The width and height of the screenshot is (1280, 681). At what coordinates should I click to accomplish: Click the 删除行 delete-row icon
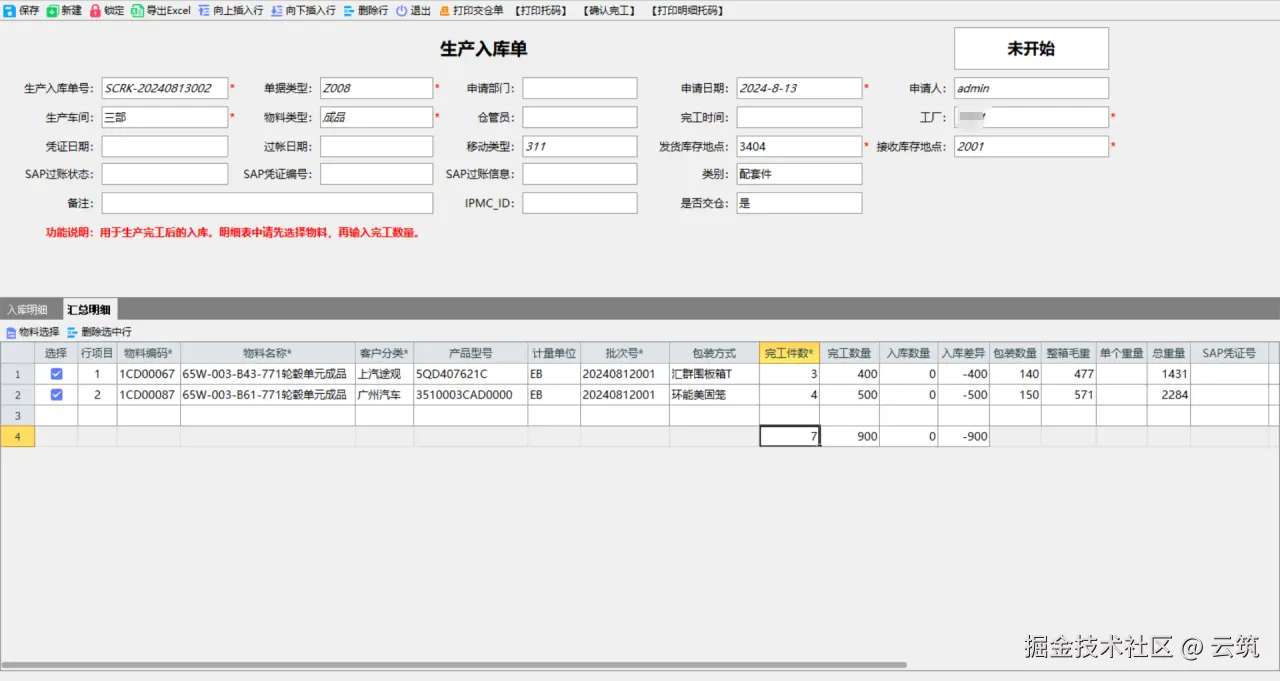(349, 11)
